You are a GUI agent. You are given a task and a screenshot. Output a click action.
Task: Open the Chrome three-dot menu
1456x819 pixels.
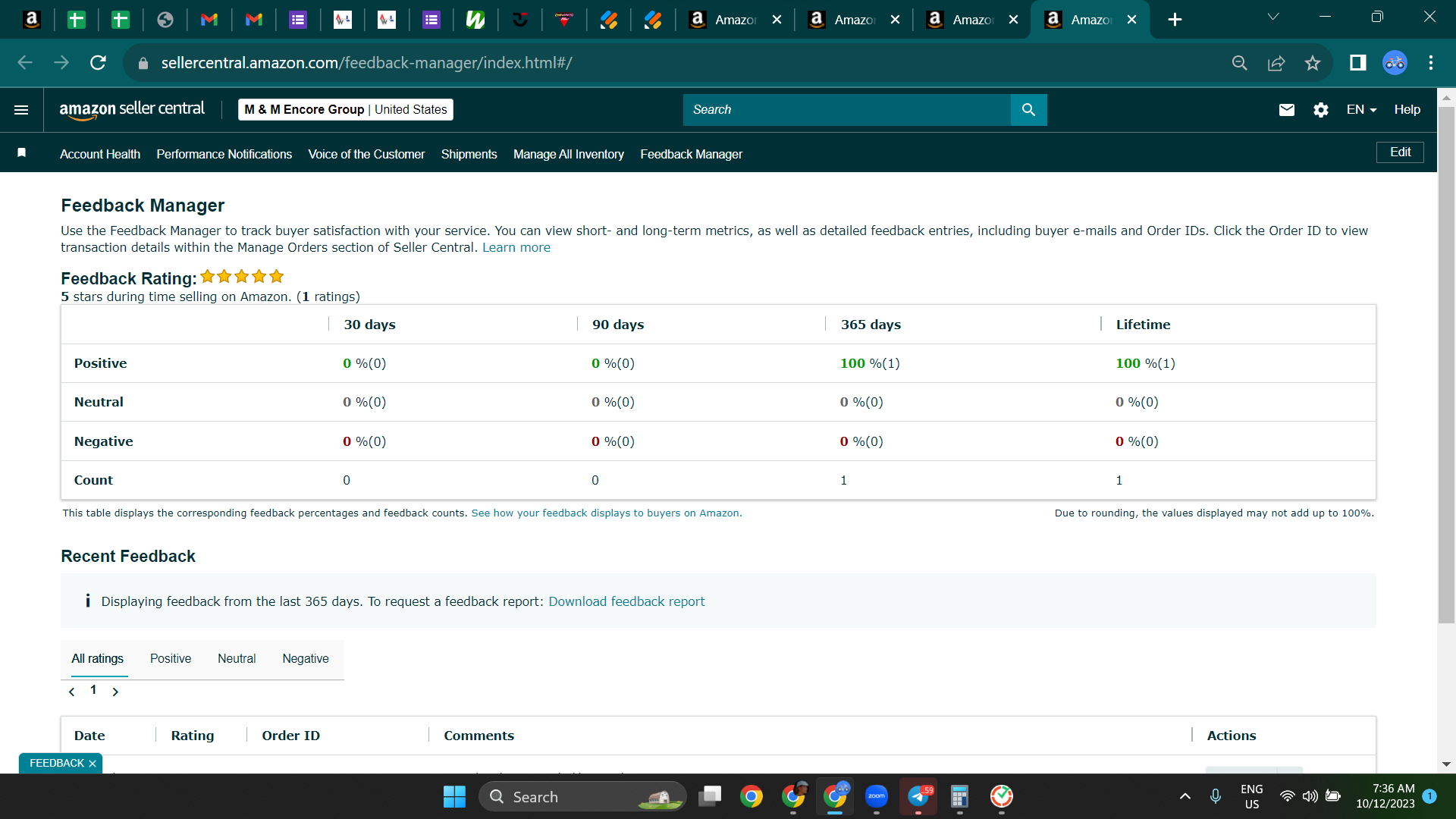coord(1430,63)
